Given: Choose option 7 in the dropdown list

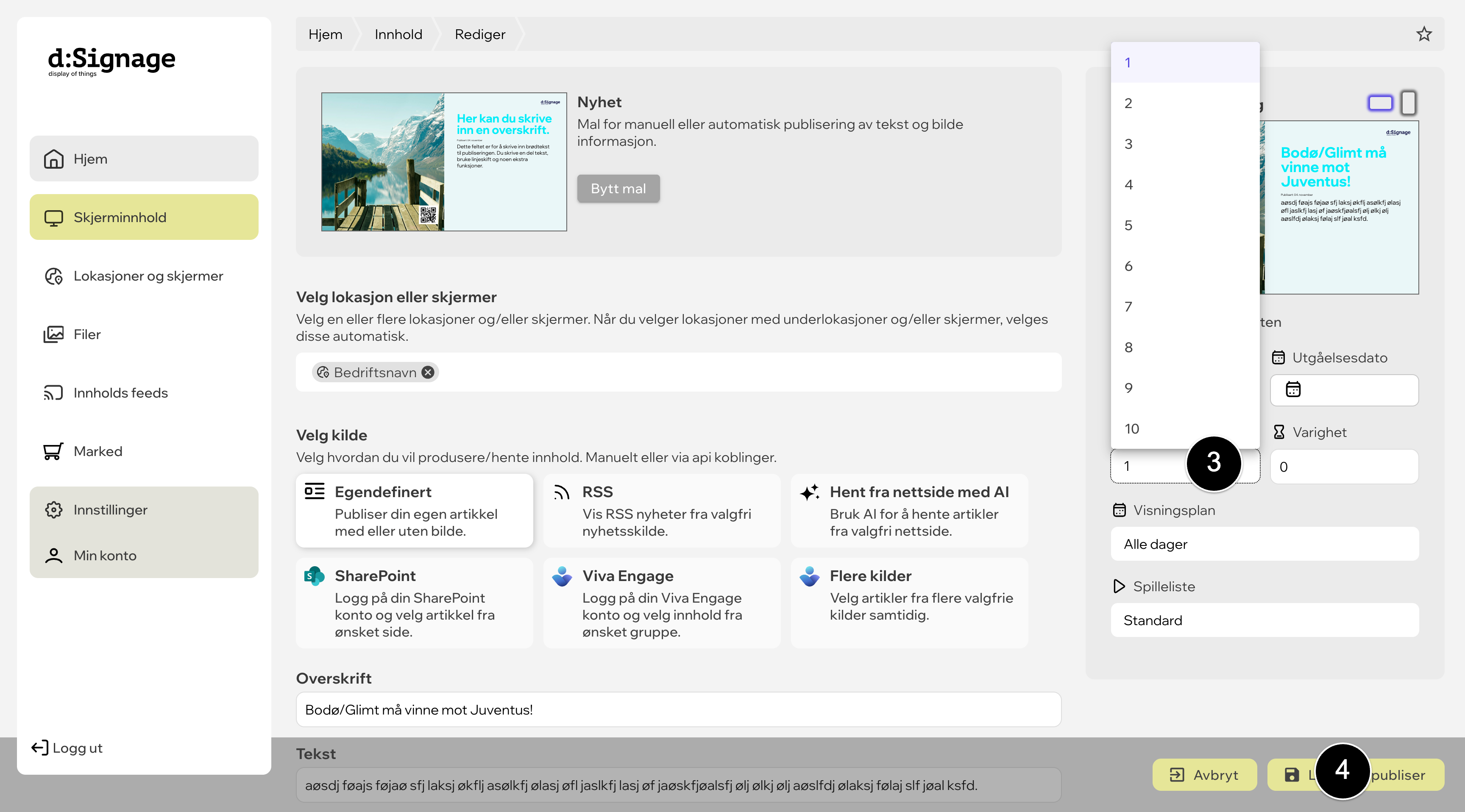Looking at the screenshot, I should pos(1185,307).
